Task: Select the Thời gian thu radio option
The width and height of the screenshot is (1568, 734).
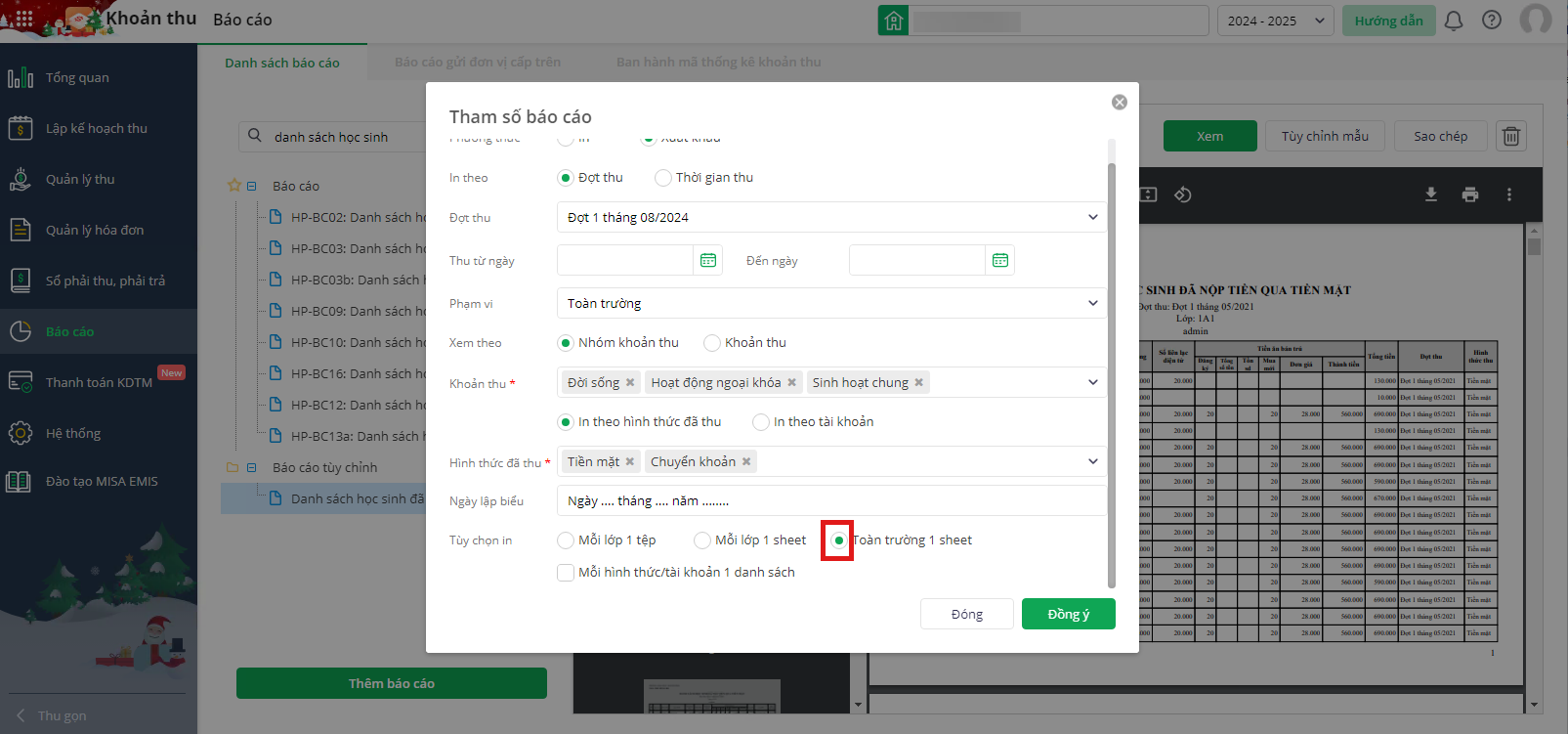Action: click(663, 178)
